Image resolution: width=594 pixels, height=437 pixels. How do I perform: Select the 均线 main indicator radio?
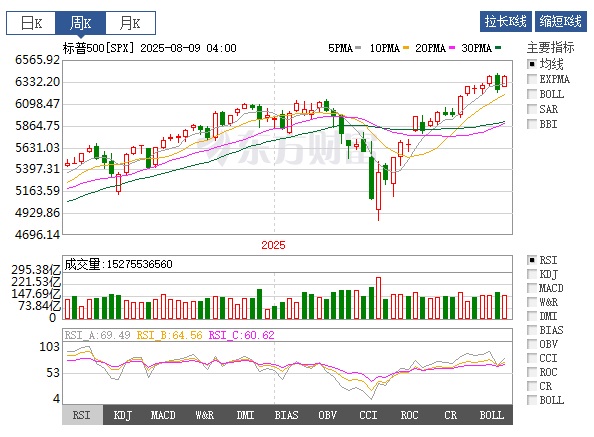pyautogui.click(x=532, y=64)
